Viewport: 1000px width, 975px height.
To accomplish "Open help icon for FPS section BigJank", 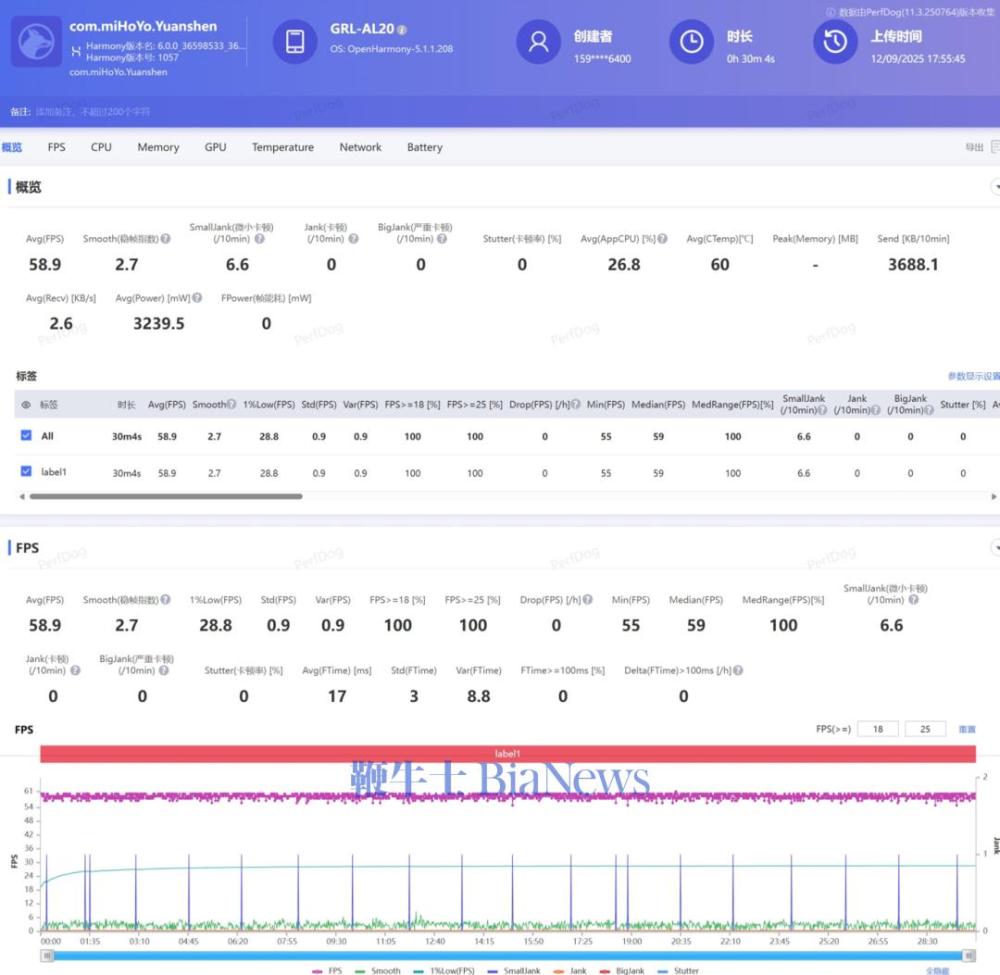I will (x=164, y=670).
